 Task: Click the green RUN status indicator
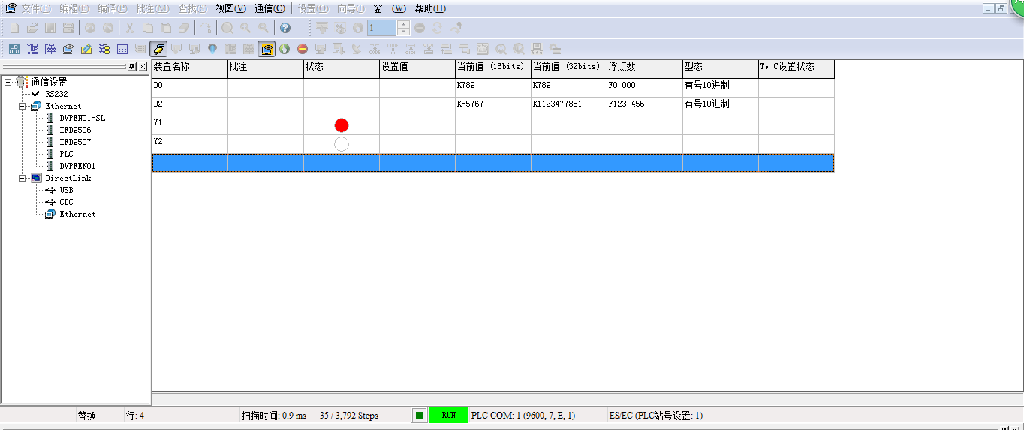(449, 415)
